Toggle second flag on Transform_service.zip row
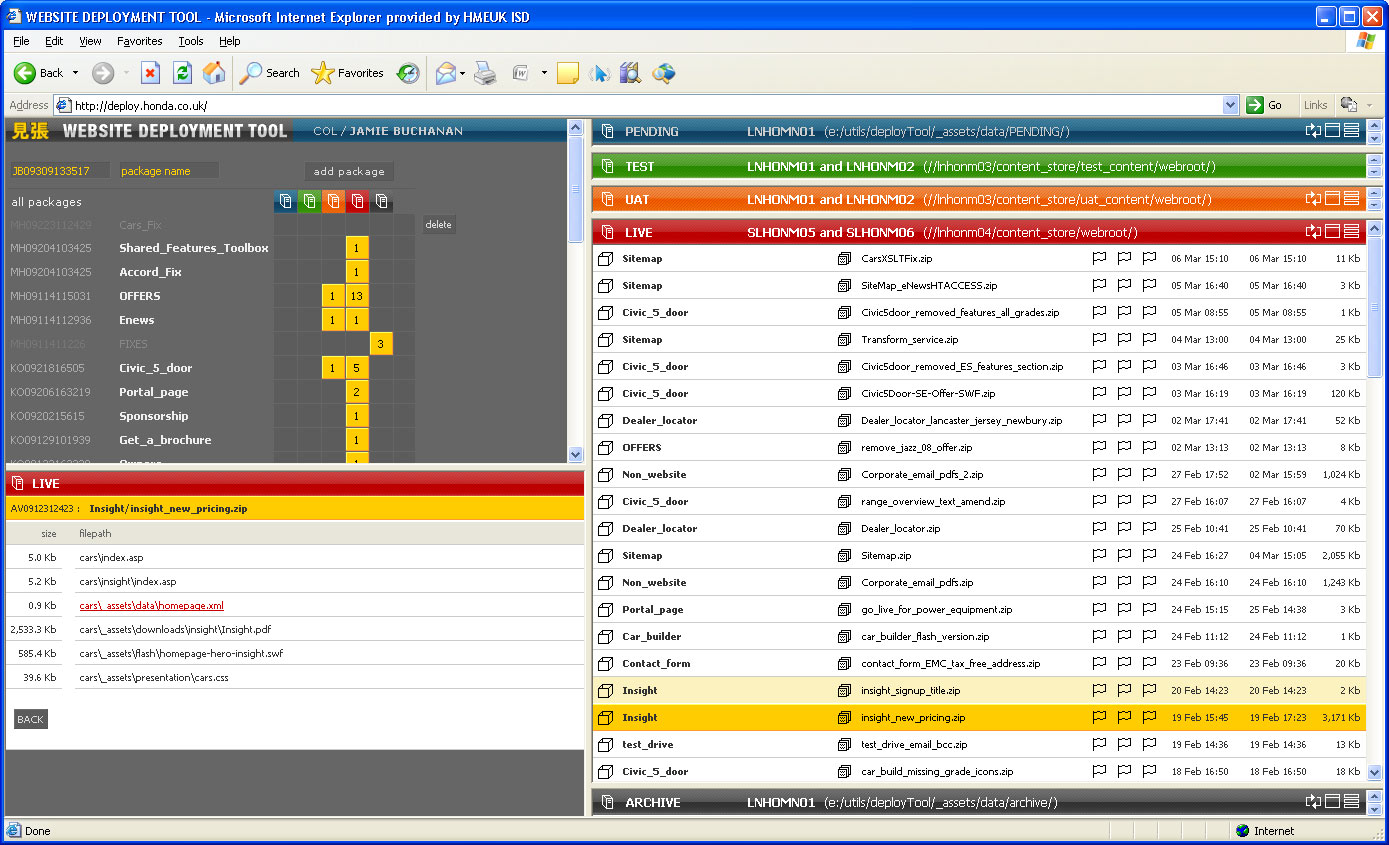 (x=1124, y=340)
